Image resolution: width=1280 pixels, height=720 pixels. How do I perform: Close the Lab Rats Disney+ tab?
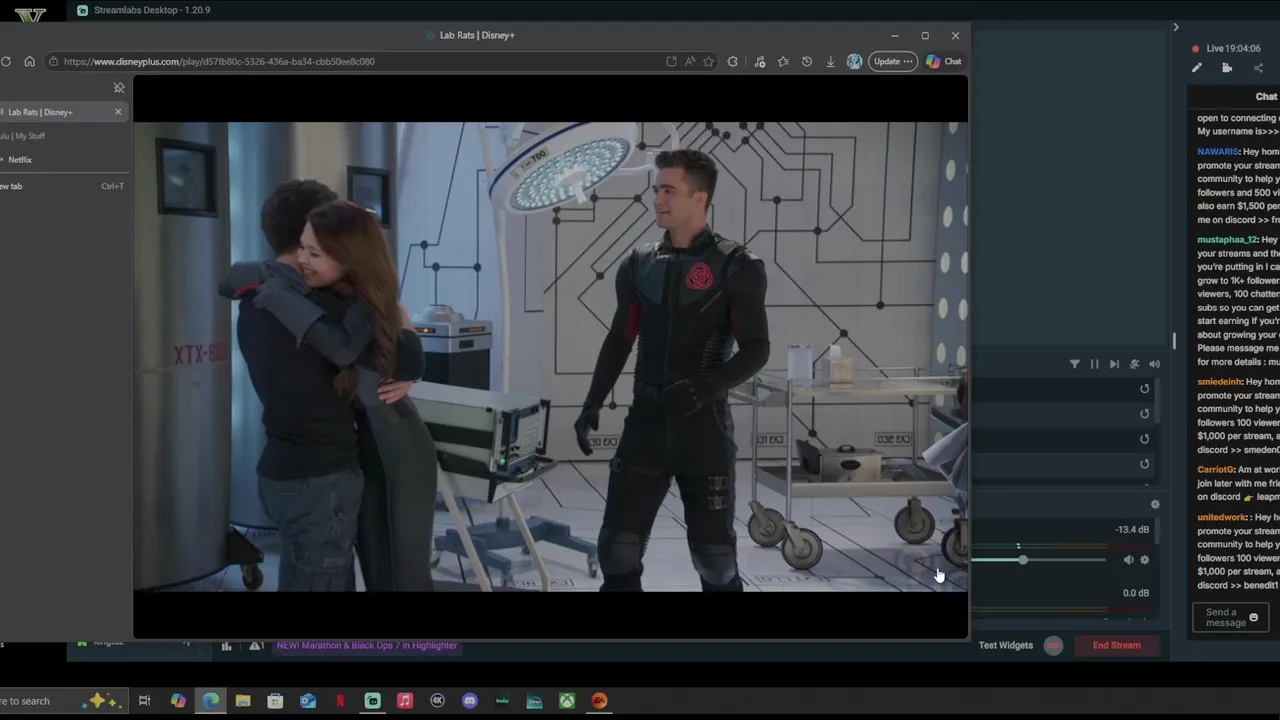tap(118, 112)
